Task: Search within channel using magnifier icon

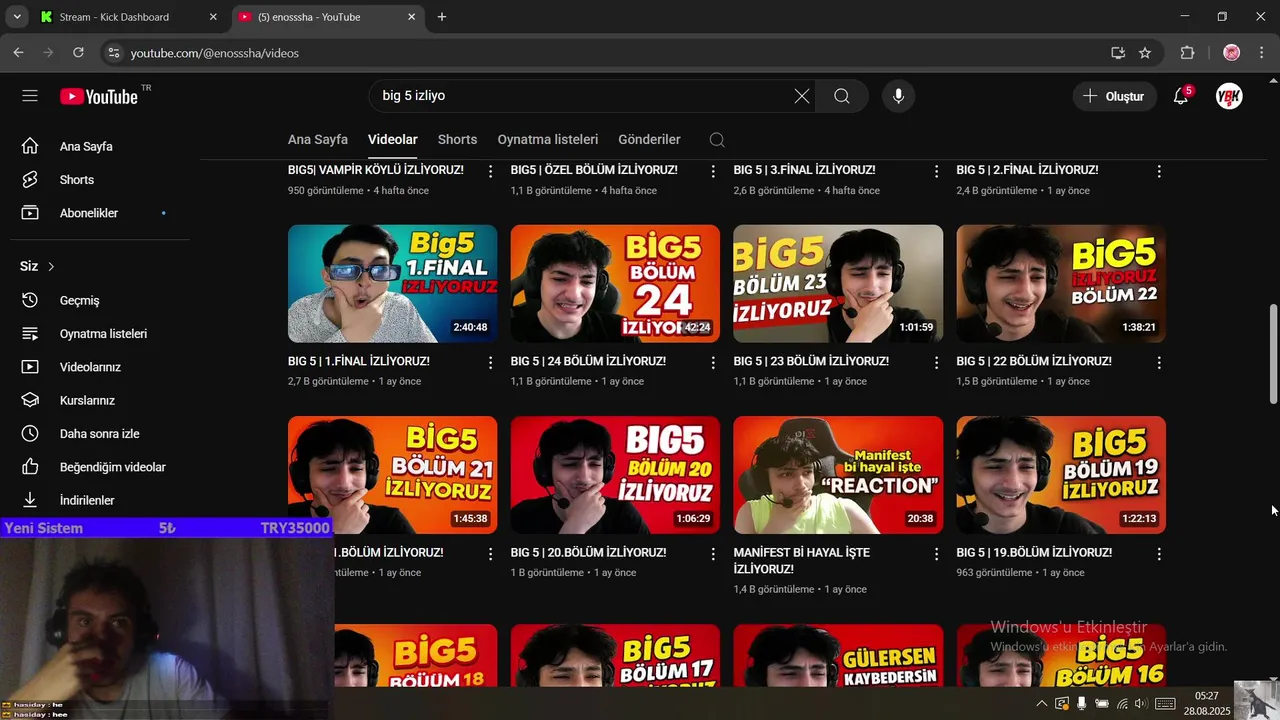Action: click(x=717, y=140)
